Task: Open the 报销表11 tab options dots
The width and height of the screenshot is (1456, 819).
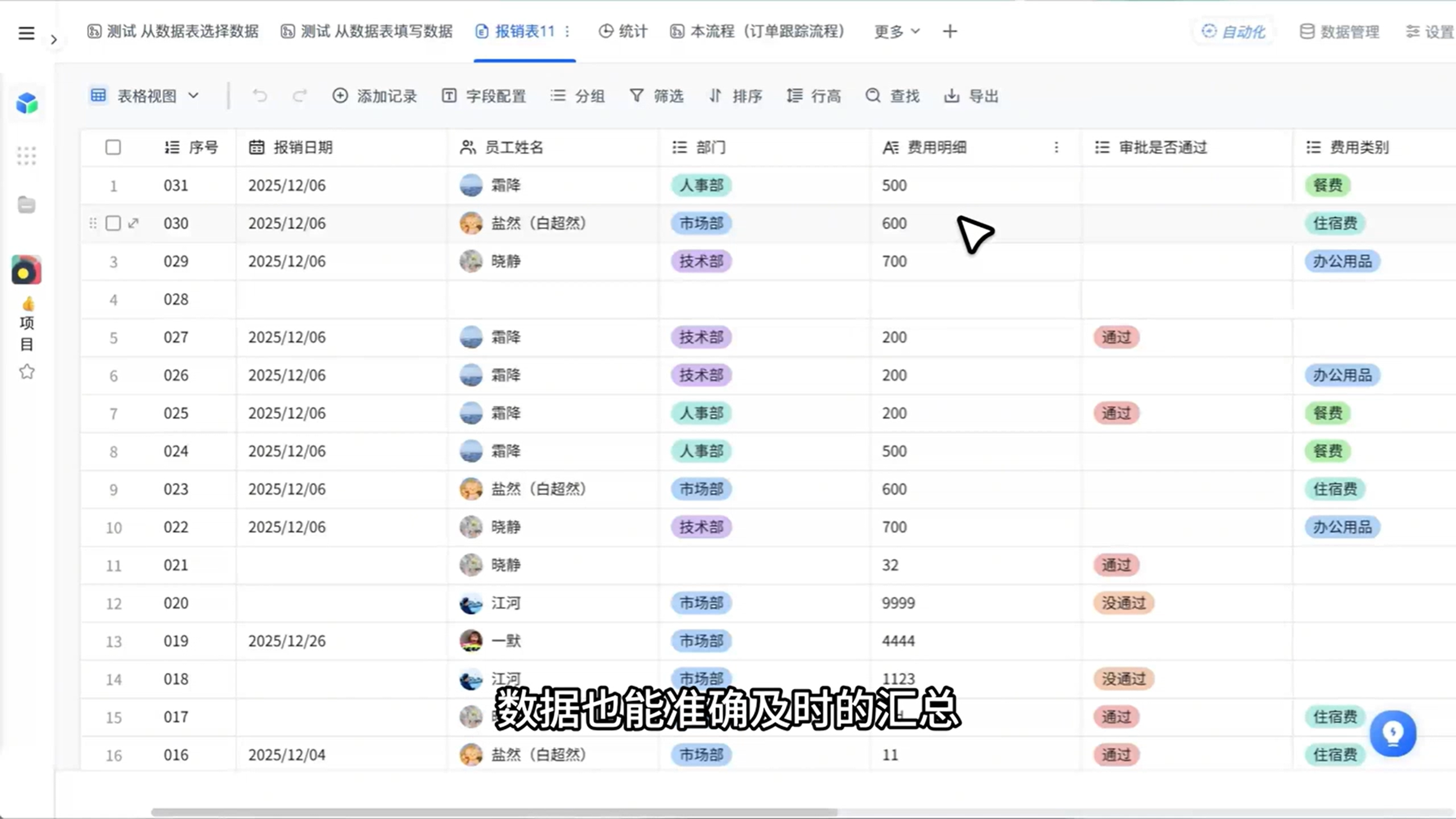Action: [567, 31]
